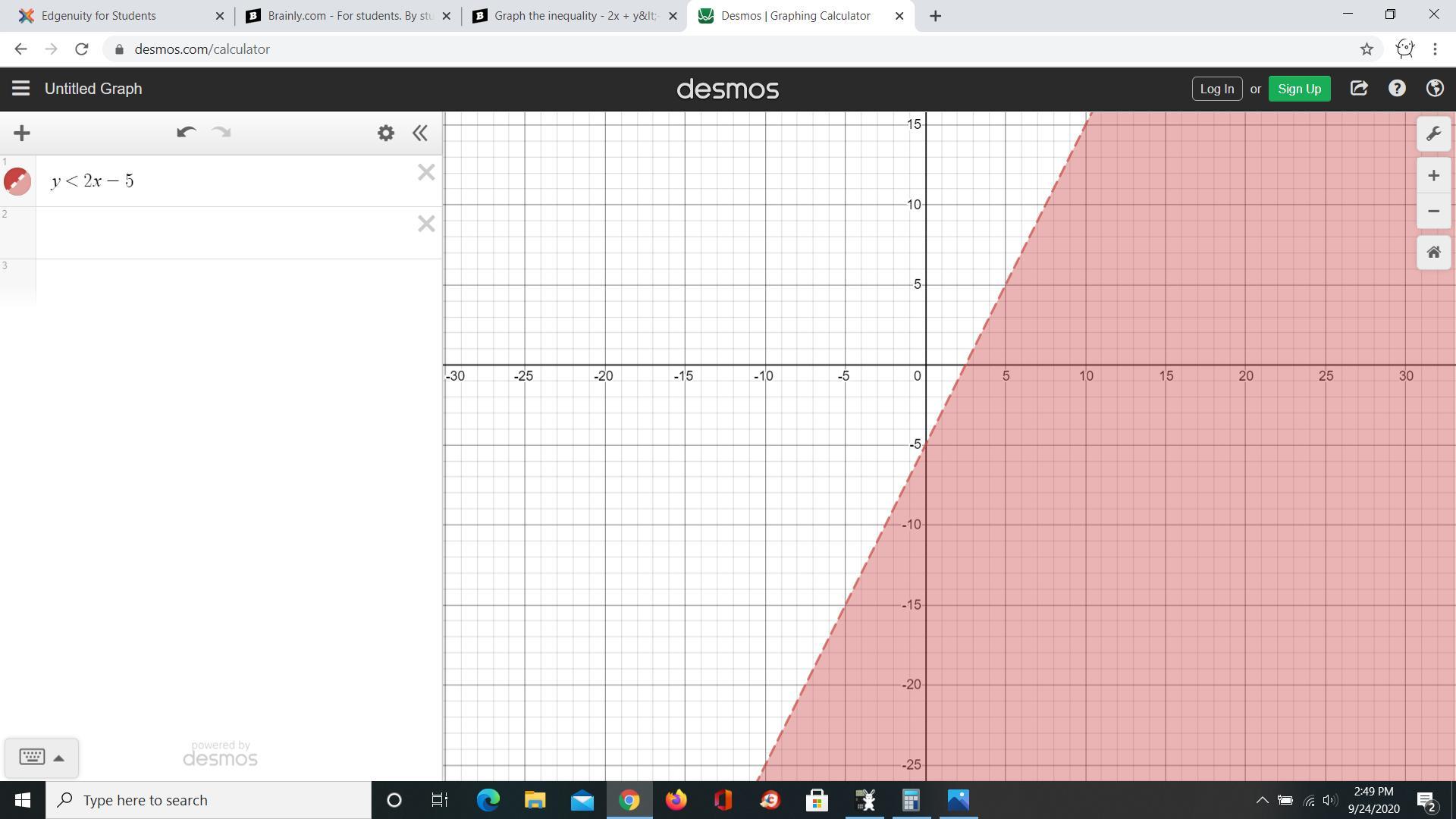Zoom out of the graph

pyautogui.click(x=1432, y=211)
